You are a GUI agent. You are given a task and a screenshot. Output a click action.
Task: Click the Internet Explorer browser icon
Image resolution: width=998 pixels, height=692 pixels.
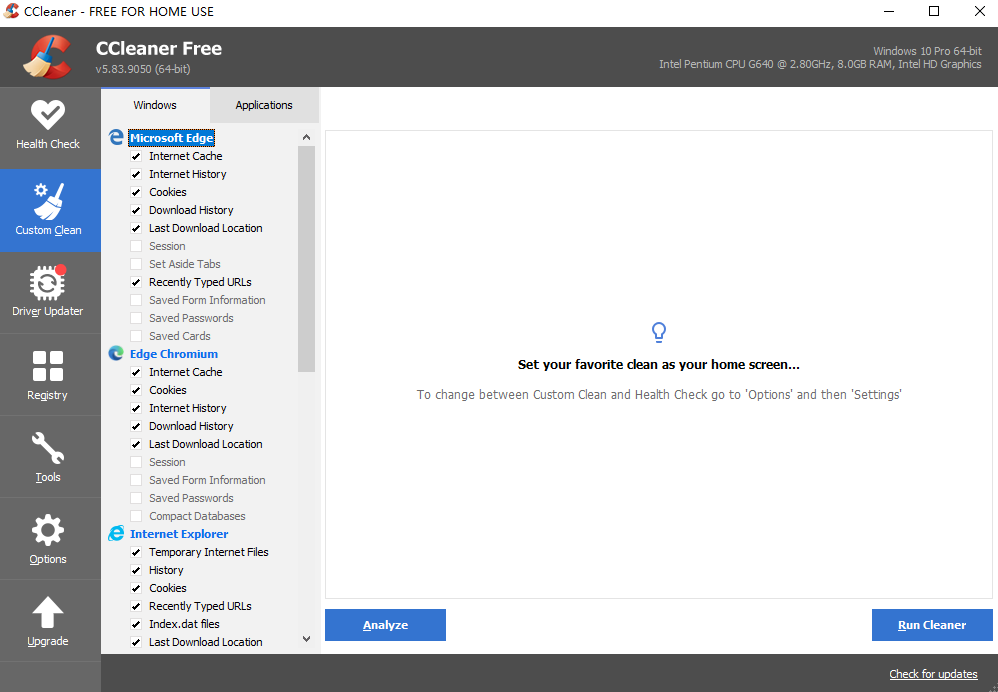(x=117, y=533)
